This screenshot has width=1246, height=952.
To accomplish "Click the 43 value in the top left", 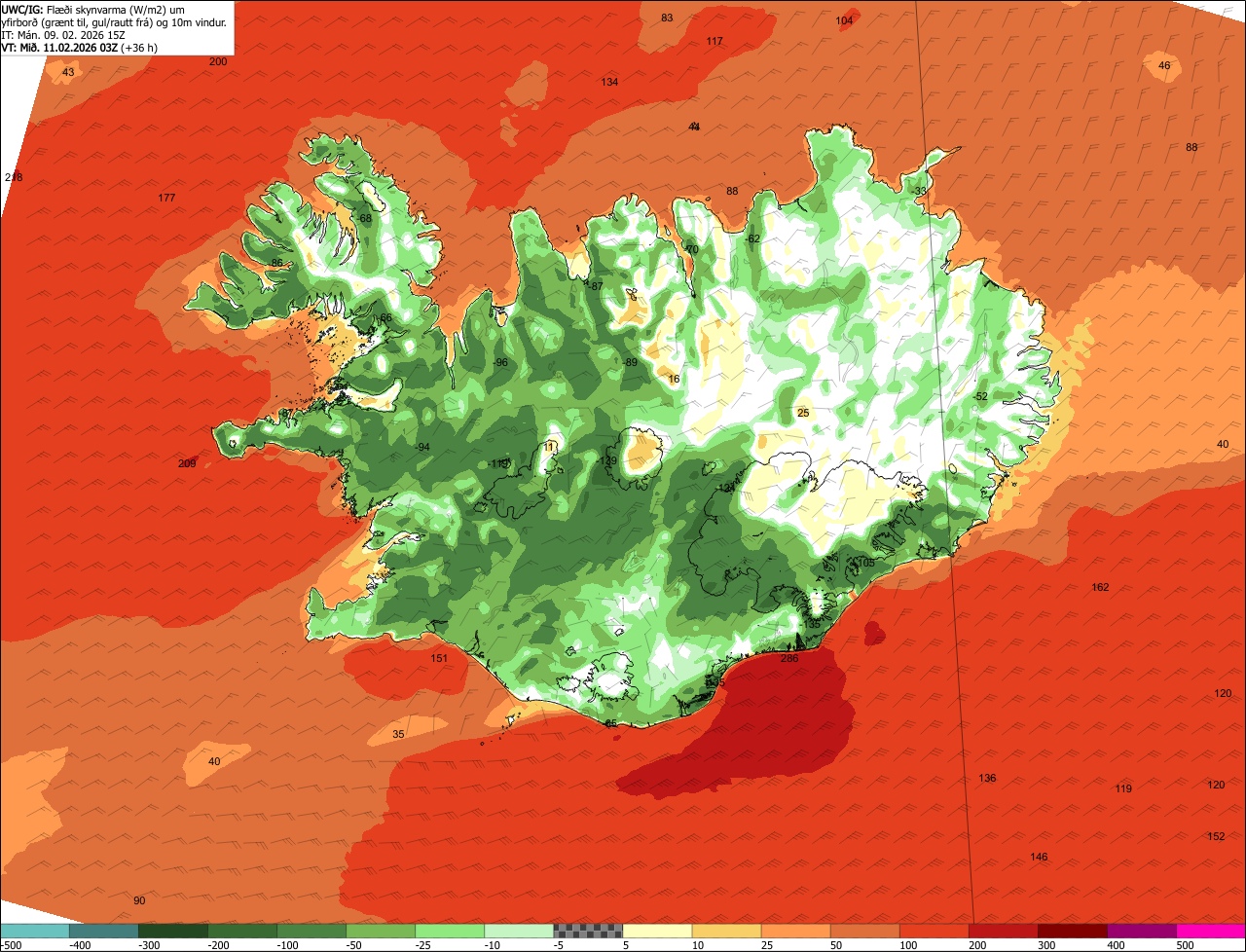I will coord(67,73).
